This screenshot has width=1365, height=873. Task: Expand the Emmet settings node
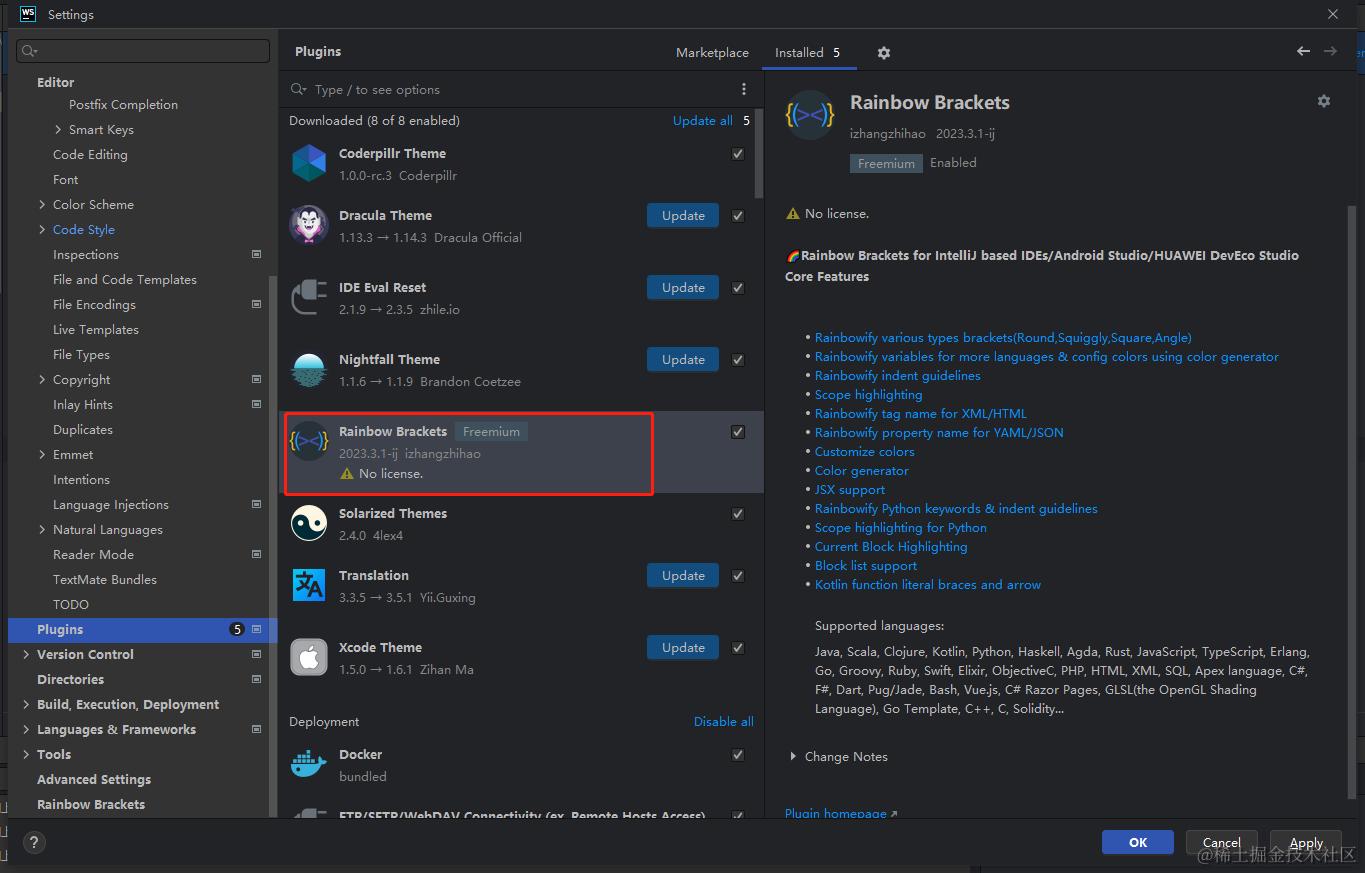click(42, 454)
